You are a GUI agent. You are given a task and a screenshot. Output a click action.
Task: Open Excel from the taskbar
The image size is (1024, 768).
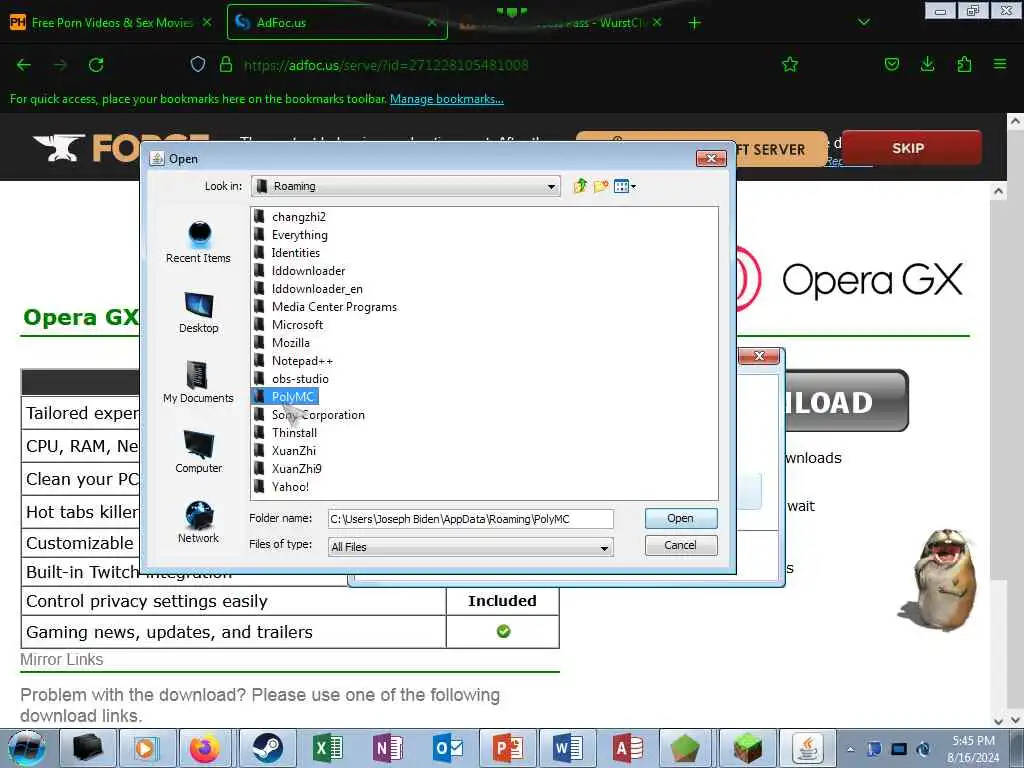pos(327,748)
